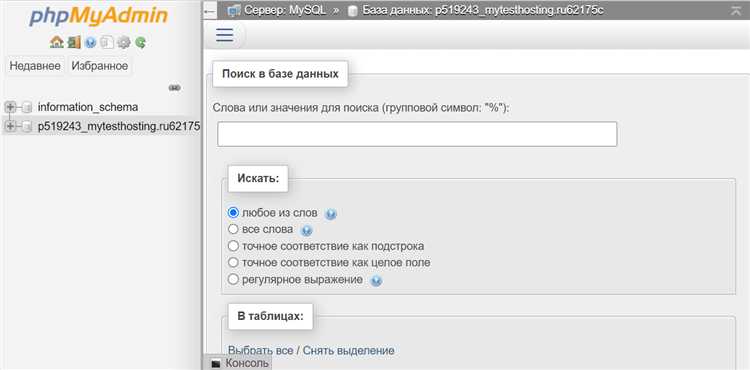Screen dimensions: 750x370
Task: Click the page collapse icon top right
Action: click(736, 11)
